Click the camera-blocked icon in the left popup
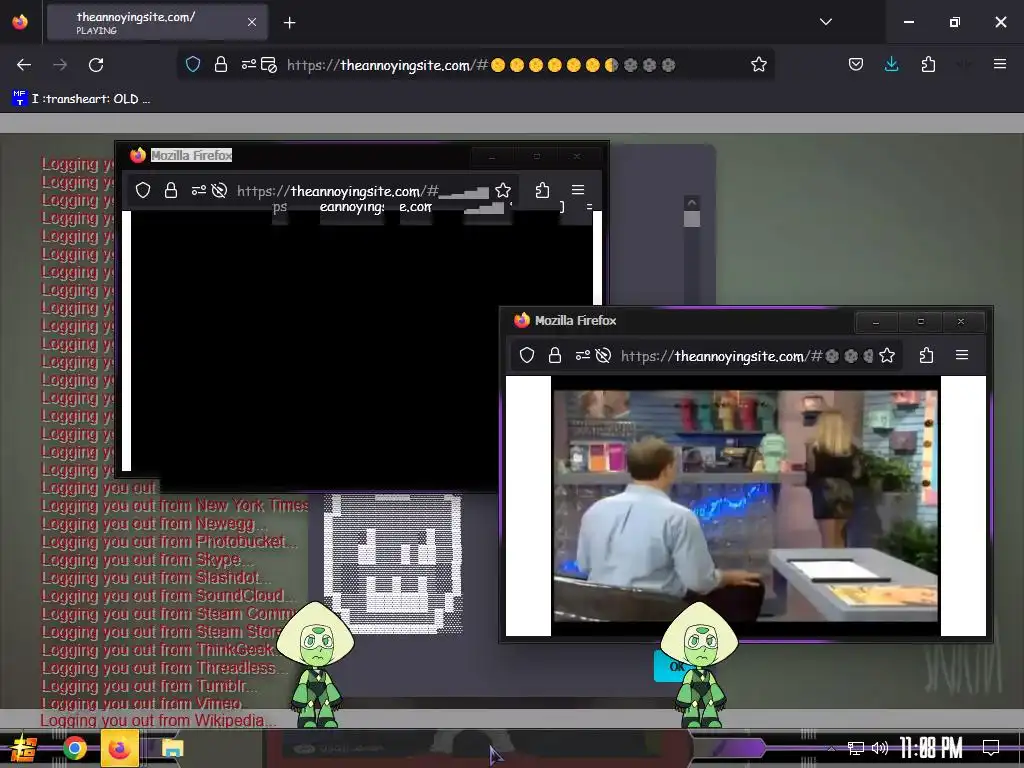This screenshot has width=1024, height=768. 219,190
